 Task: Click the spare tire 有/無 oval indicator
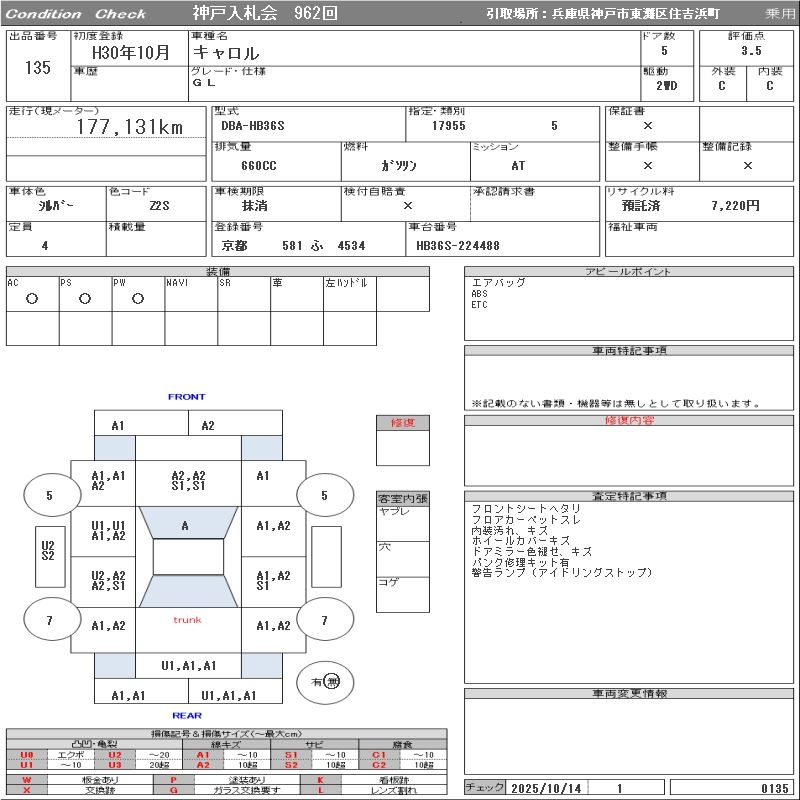pos(325,682)
